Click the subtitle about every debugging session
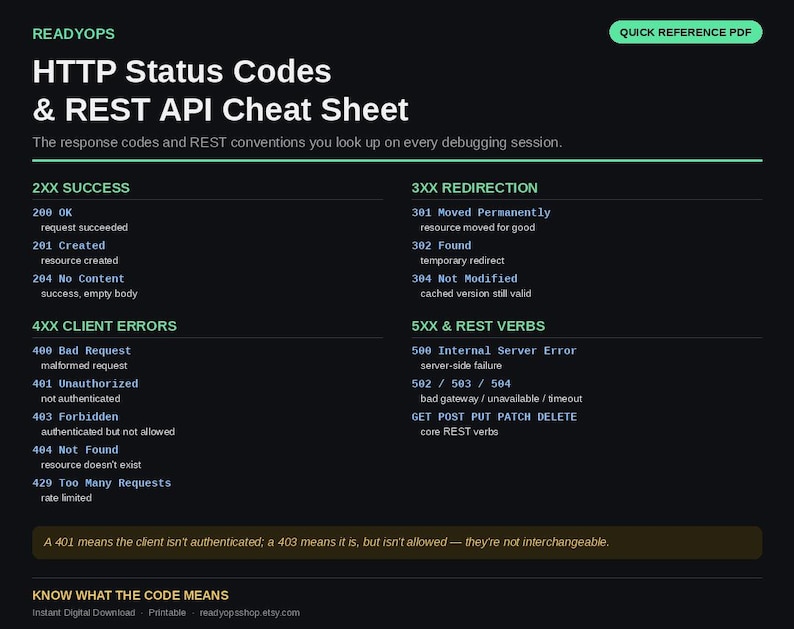Image resolution: width=794 pixels, height=629 pixels. pyautogui.click(x=297, y=142)
